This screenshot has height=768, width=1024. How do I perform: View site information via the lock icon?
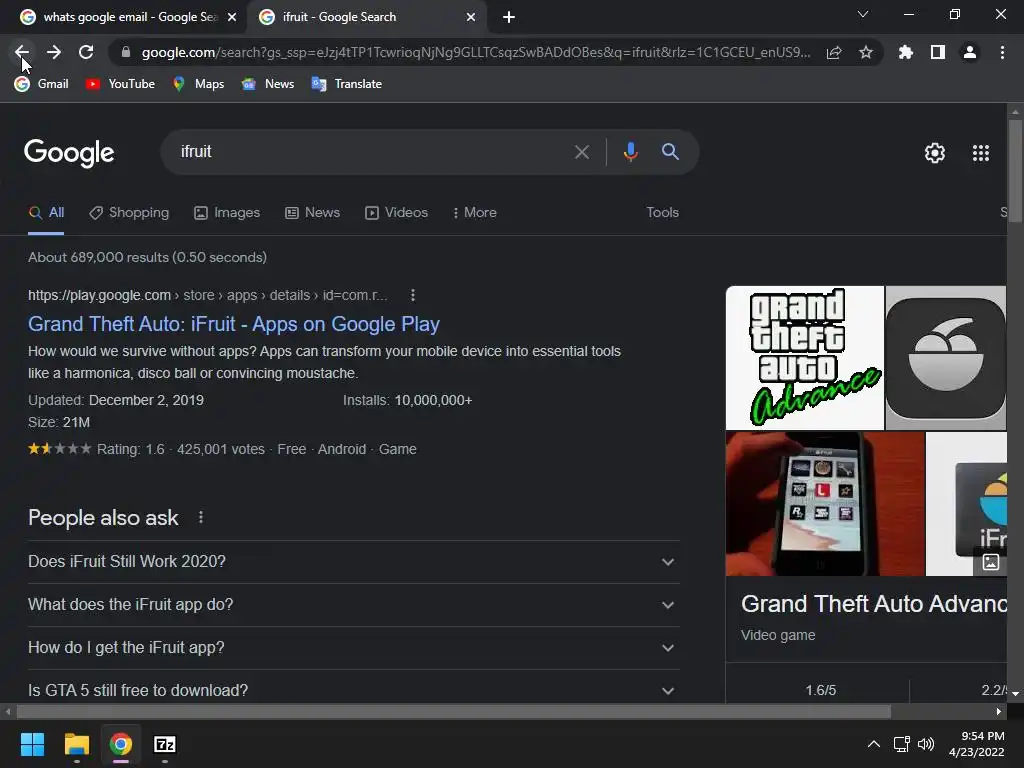[126, 52]
